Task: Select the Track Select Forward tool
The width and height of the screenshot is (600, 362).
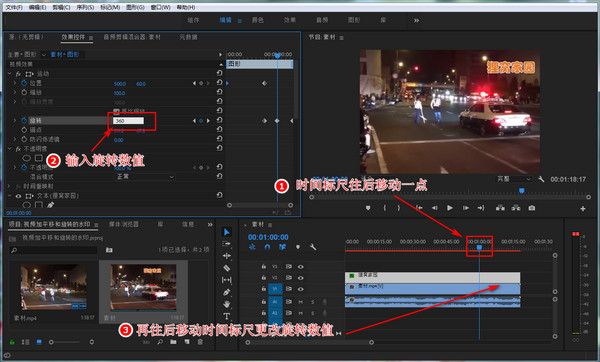Action: click(x=227, y=243)
